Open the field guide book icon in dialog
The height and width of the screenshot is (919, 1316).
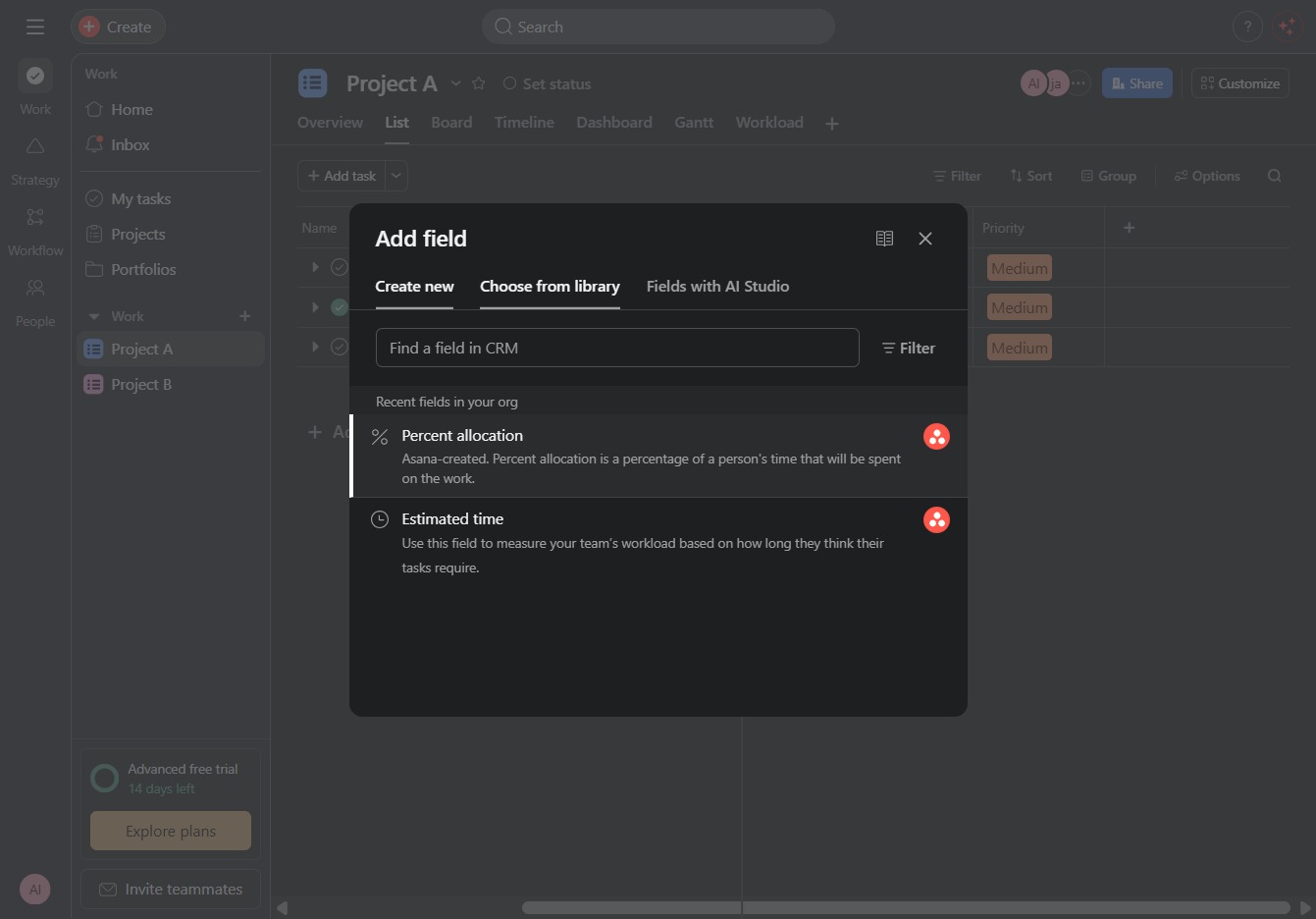point(884,239)
